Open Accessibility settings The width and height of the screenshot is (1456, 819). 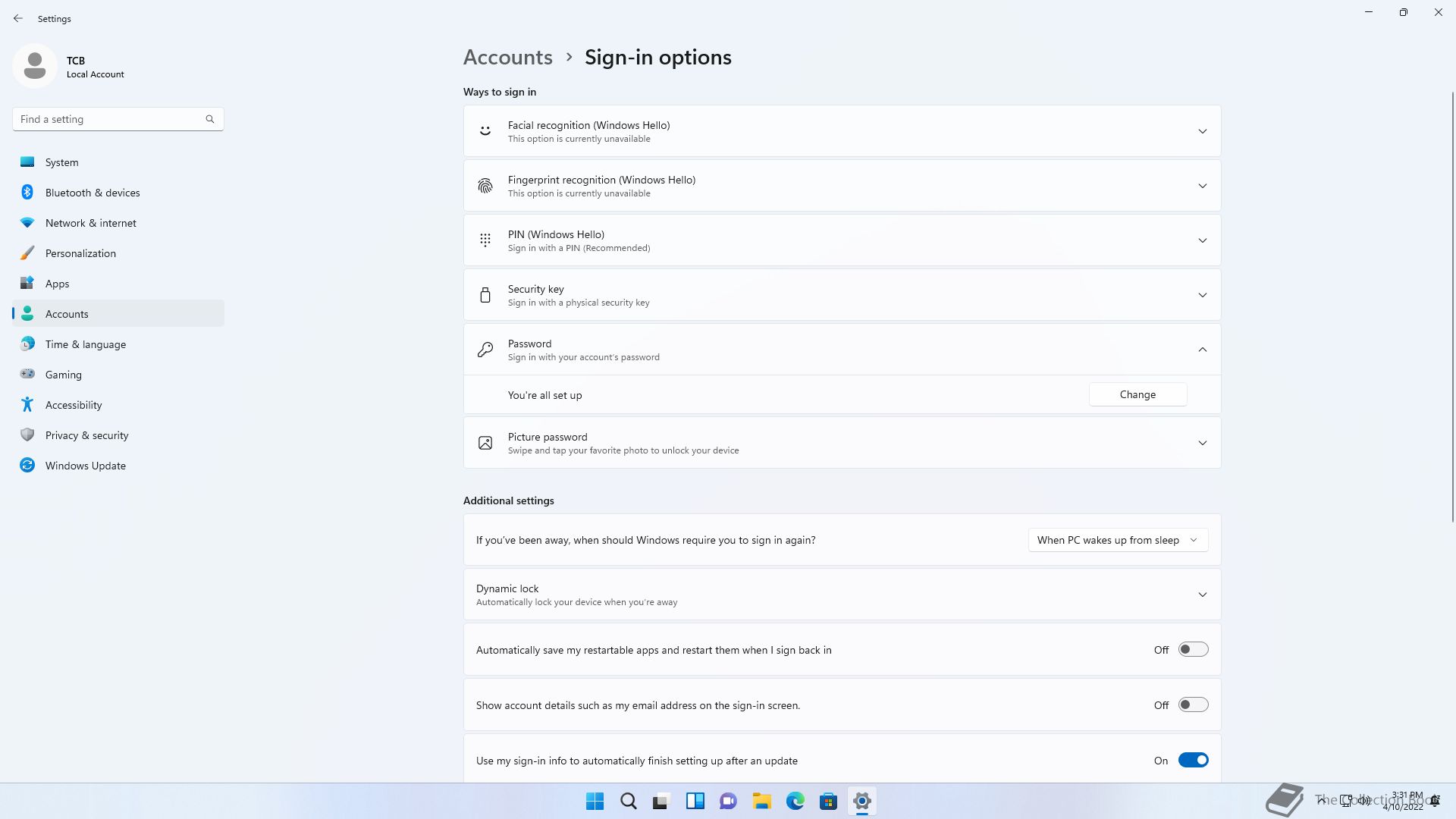tap(118, 405)
